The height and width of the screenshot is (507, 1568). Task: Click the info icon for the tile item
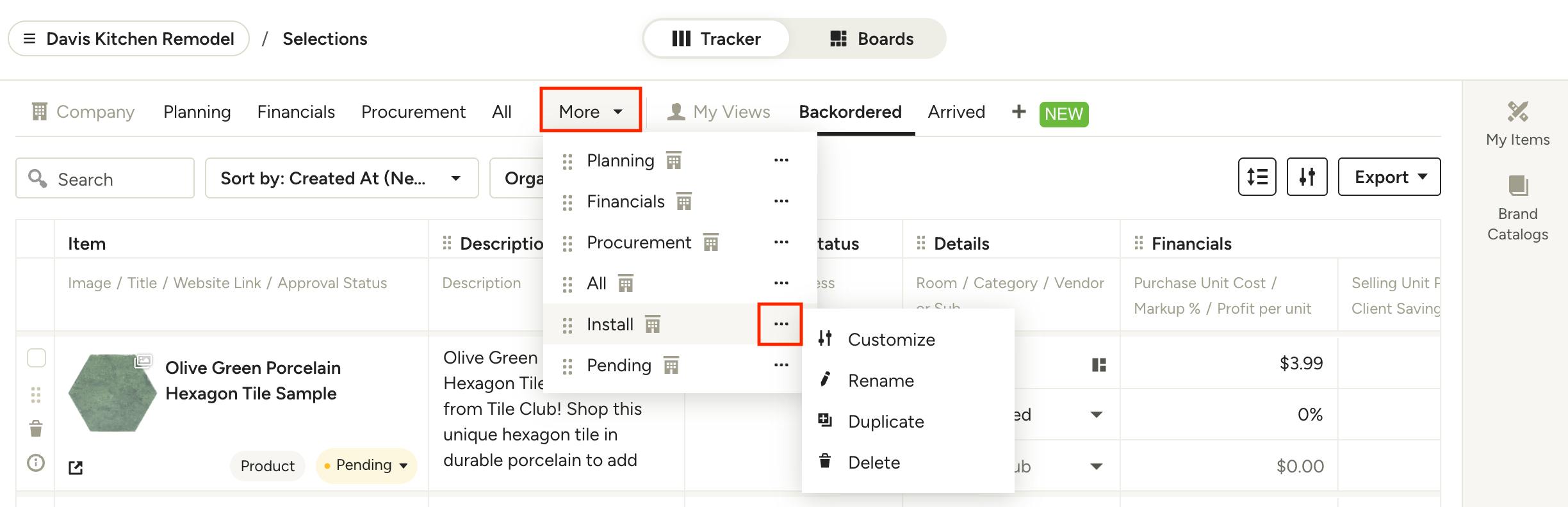click(x=36, y=462)
